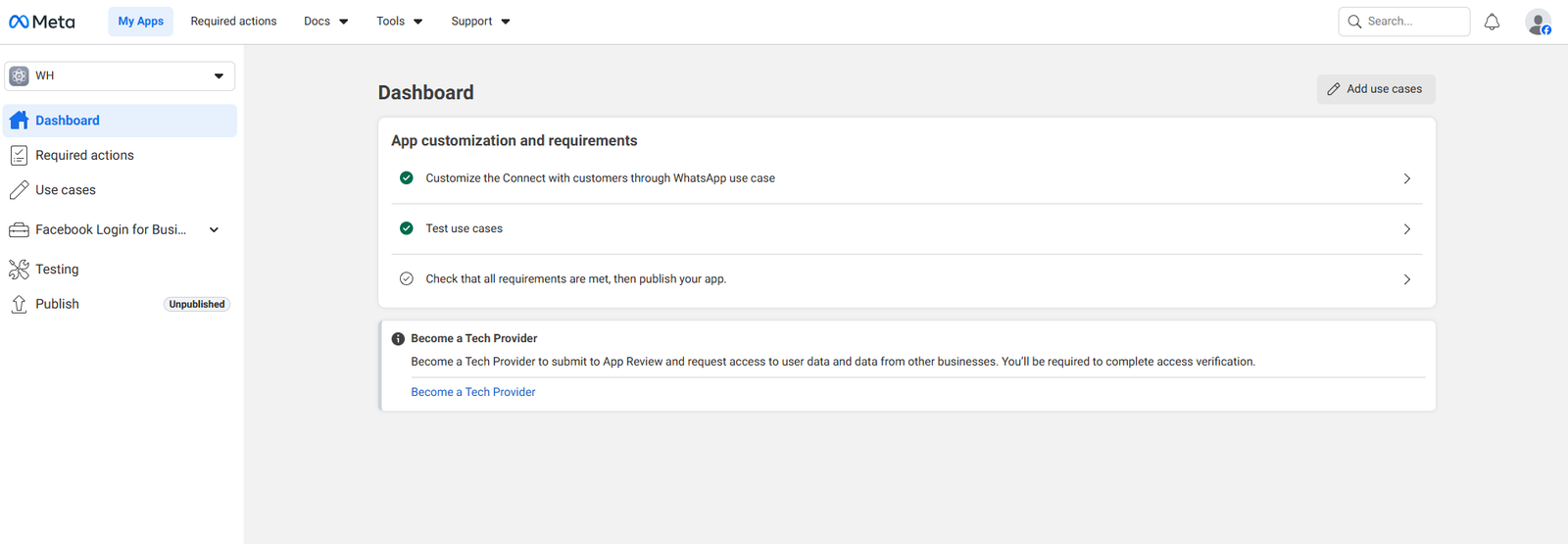Open chevron on Customize WhatsApp use case row
Image resolution: width=1568 pixels, height=544 pixels.
click(x=1407, y=178)
